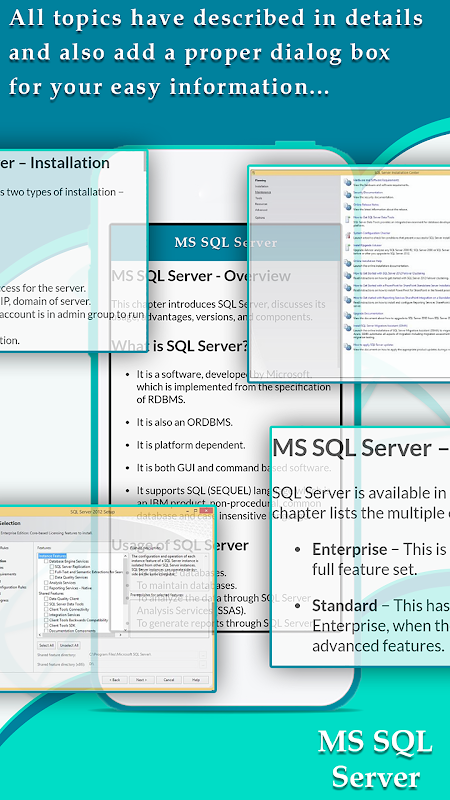Open the Maintenance tab in Installation Center
The image size is (450, 800).
coord(263,192)
